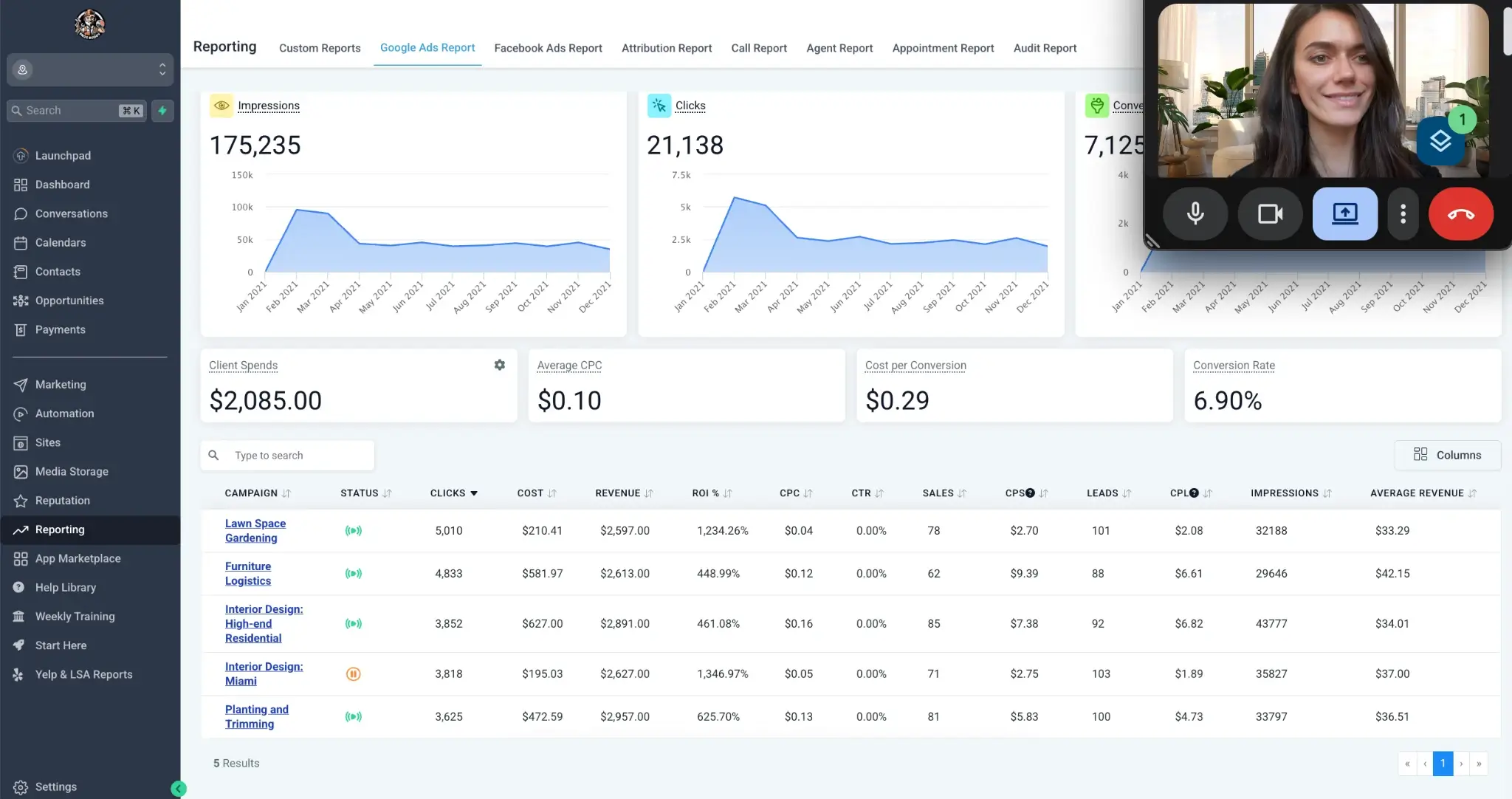Stop screen sharing in the video call
This screenshot has height=799, width=1512.
(x=1344, y=214)
